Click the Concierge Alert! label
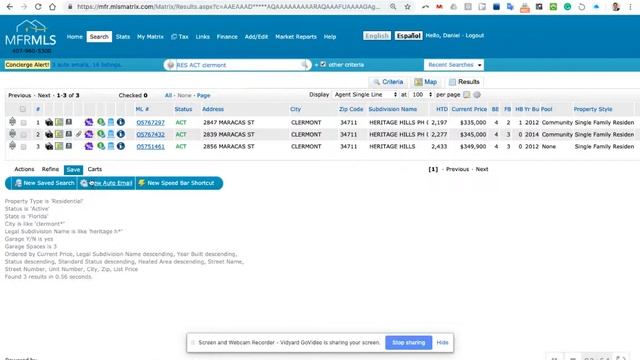This screenshot has height=360, width=640. [27, 65]
